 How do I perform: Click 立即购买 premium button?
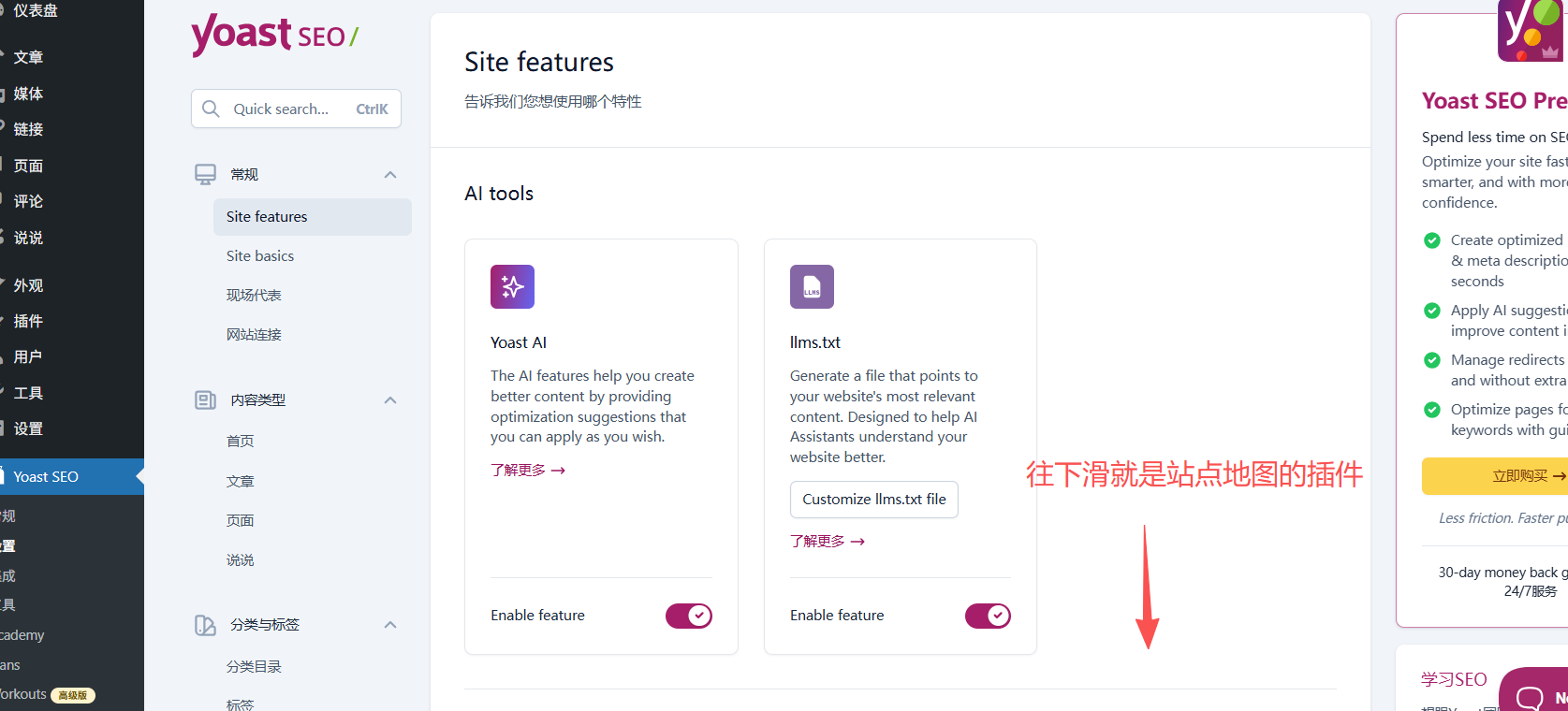(1495, 476)
